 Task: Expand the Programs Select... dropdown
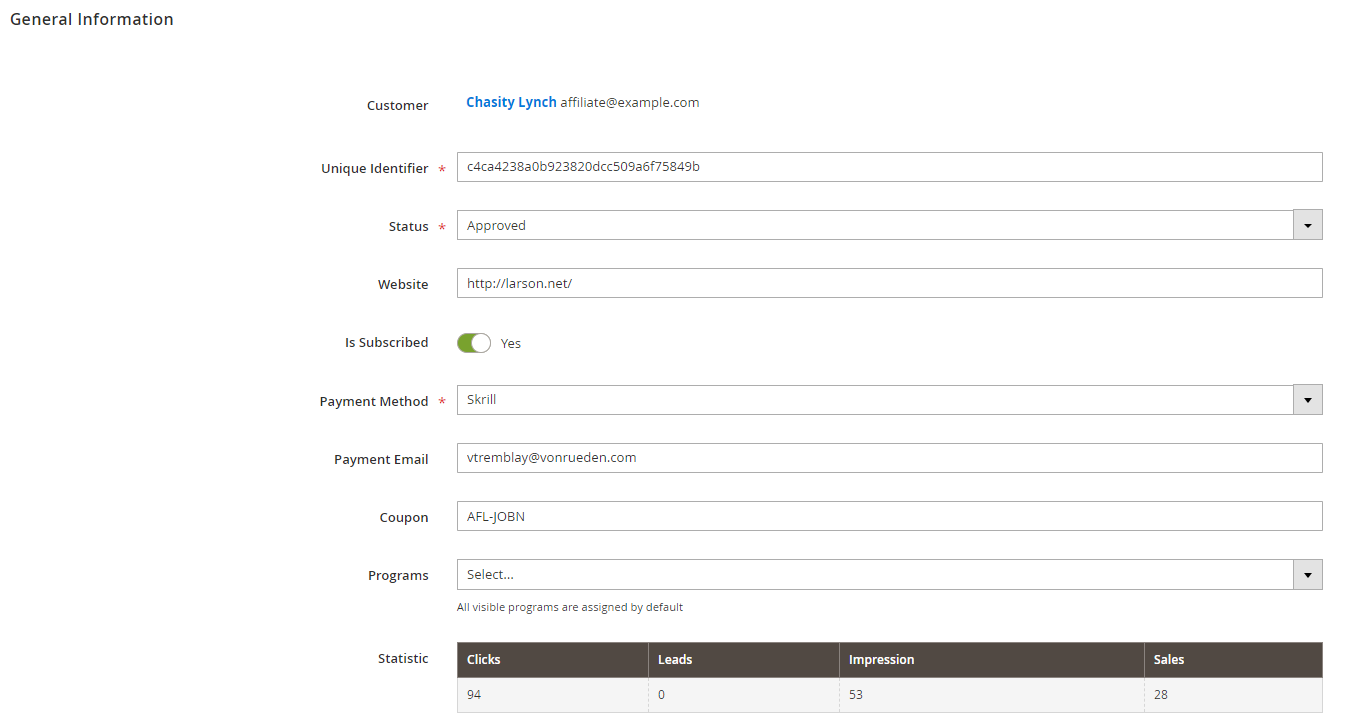pos(889,574)
